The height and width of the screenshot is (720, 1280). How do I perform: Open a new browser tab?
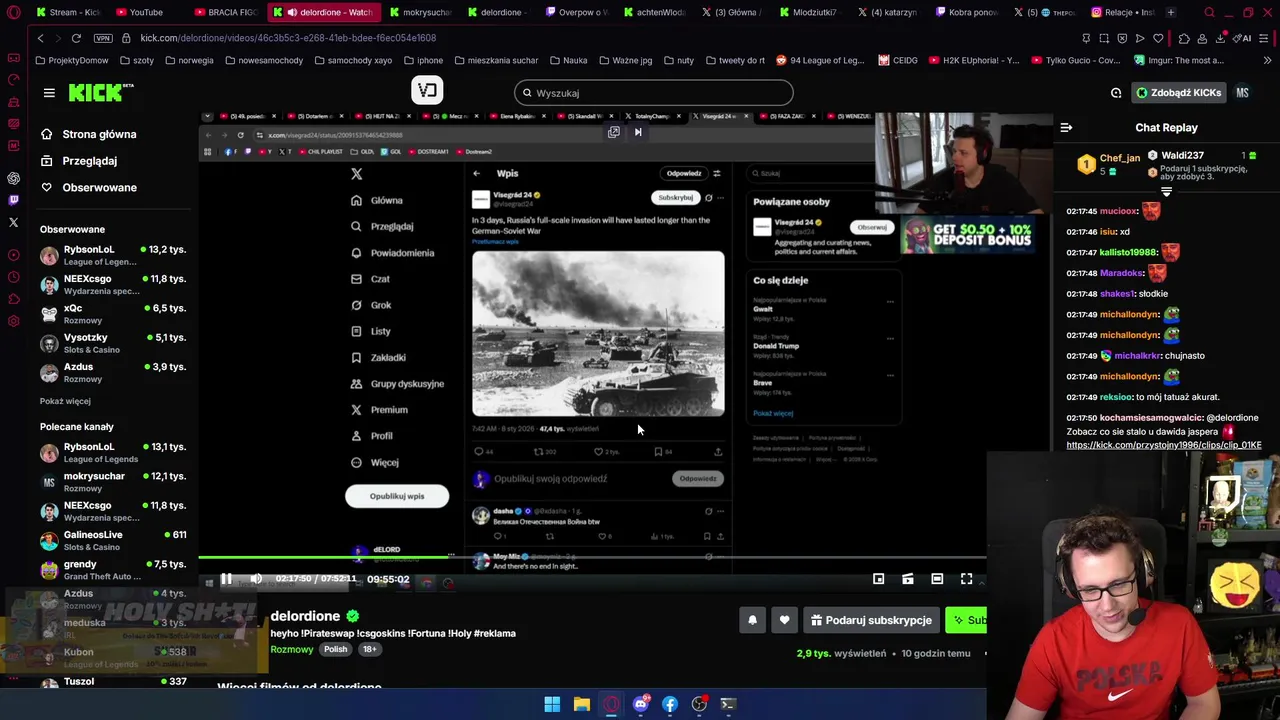coord(1171,12)
